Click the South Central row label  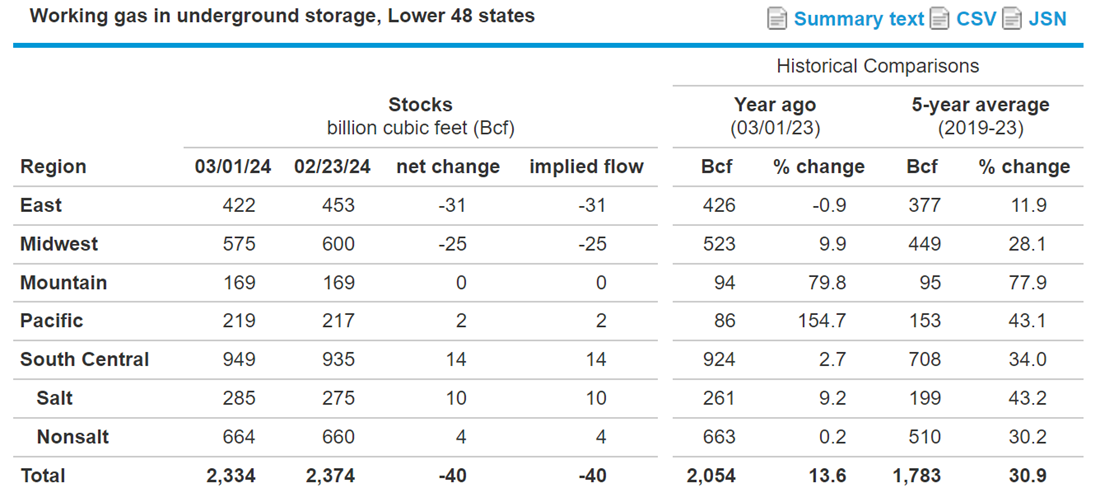[x=85, y=360]
